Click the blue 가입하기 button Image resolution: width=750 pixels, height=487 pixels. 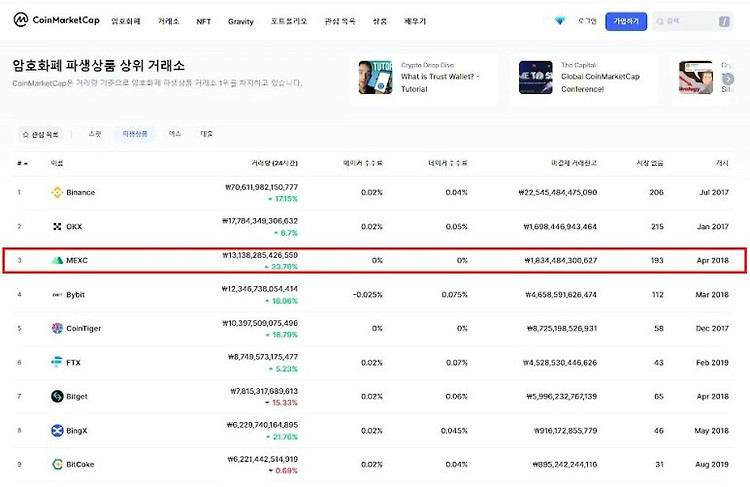point(626,22)
